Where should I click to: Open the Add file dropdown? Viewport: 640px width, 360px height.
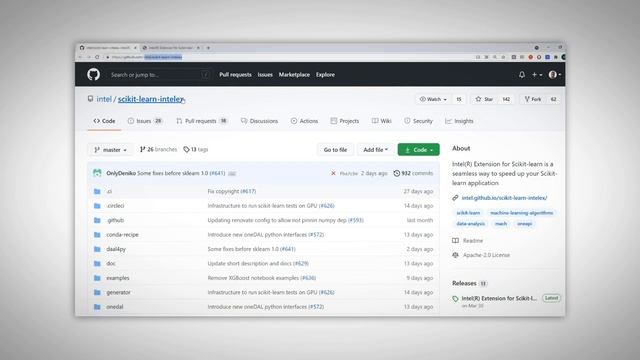(376, 150)
